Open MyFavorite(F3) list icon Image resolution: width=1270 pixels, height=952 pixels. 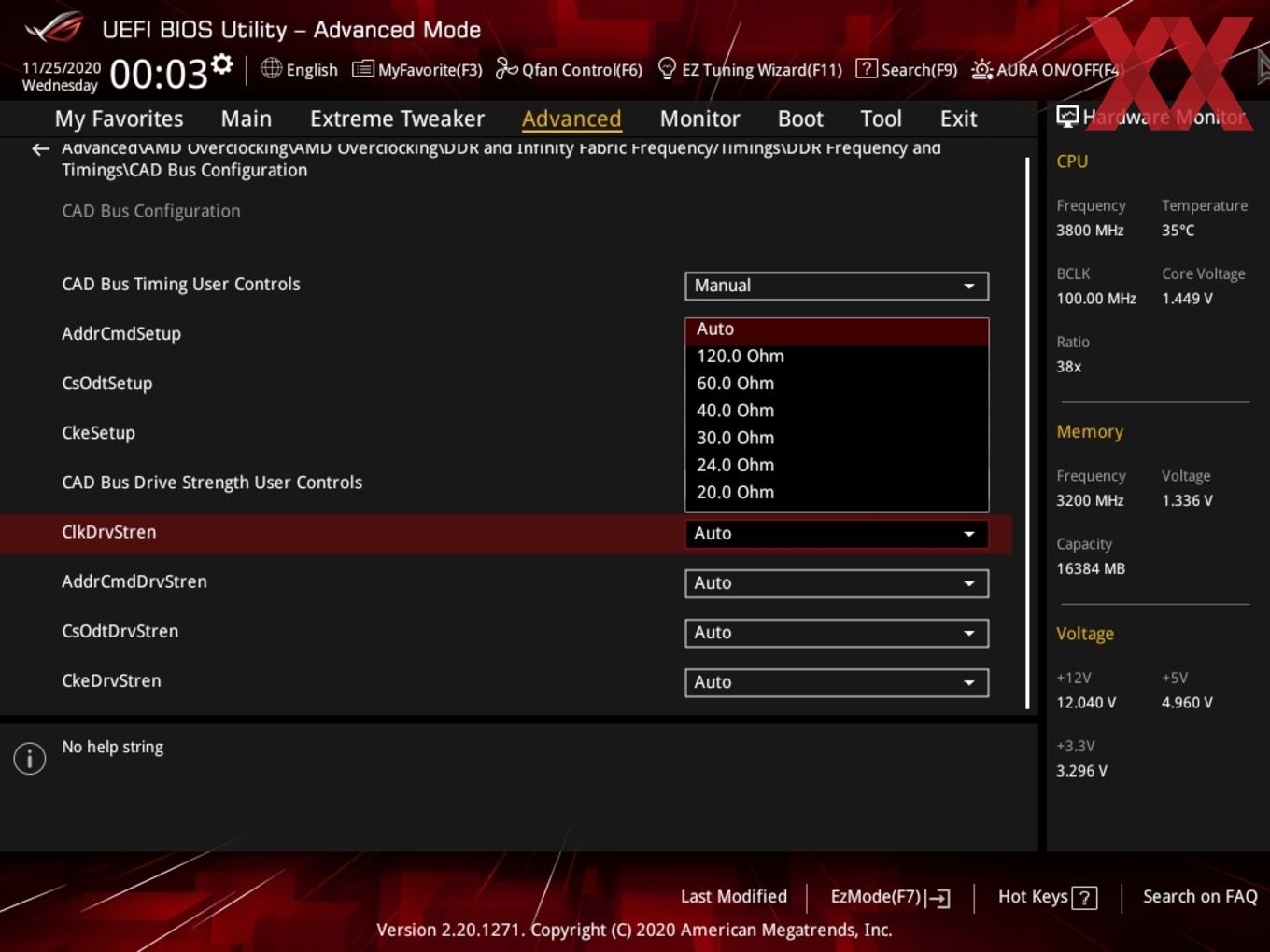(362, 69)
